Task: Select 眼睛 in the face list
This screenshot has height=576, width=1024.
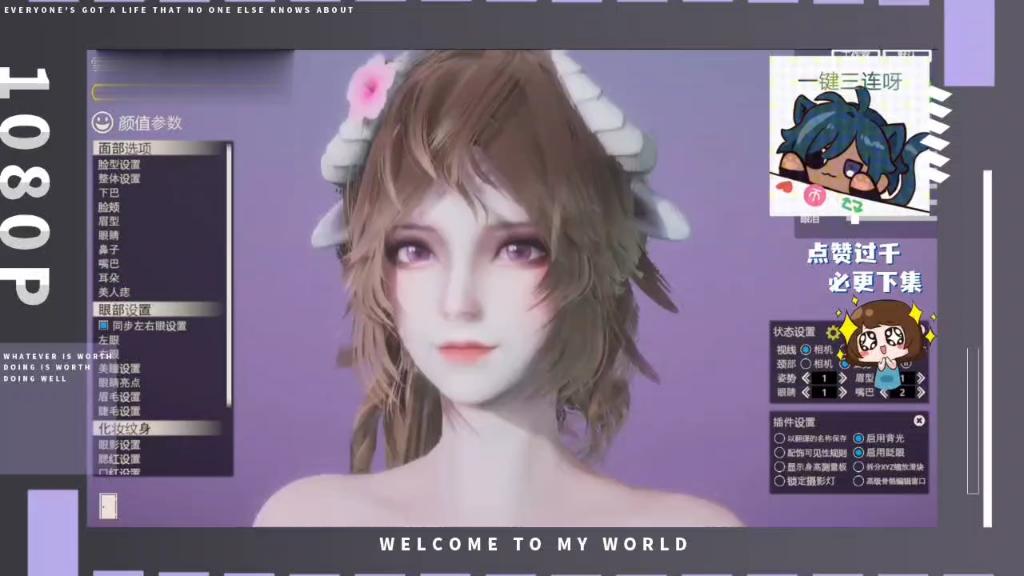Action: [108, 236]
